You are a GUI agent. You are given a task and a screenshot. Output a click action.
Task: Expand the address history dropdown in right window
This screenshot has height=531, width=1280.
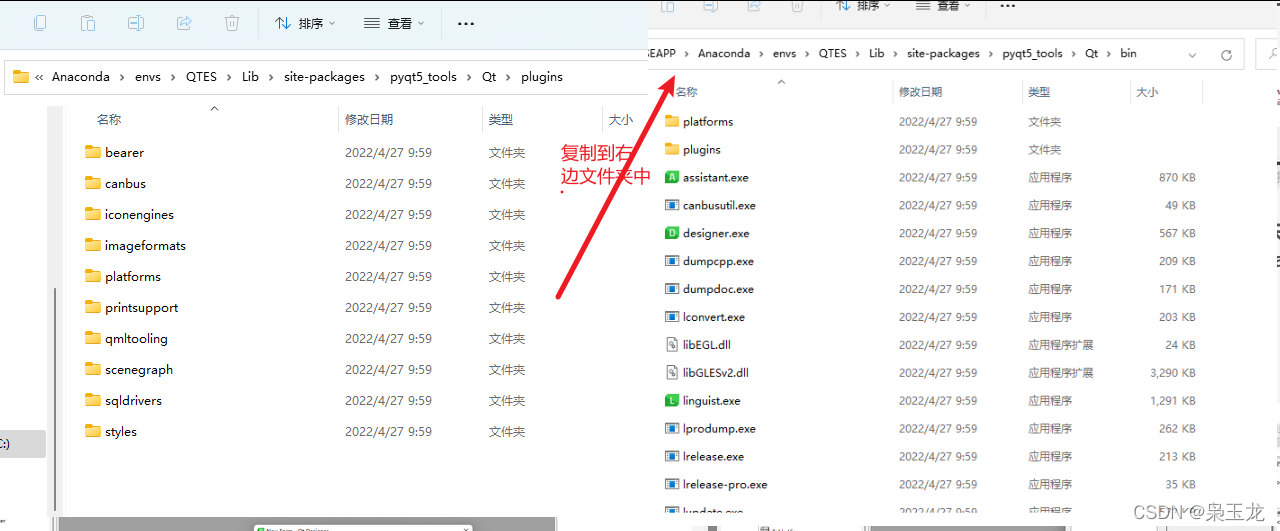tap(1192, 54)
